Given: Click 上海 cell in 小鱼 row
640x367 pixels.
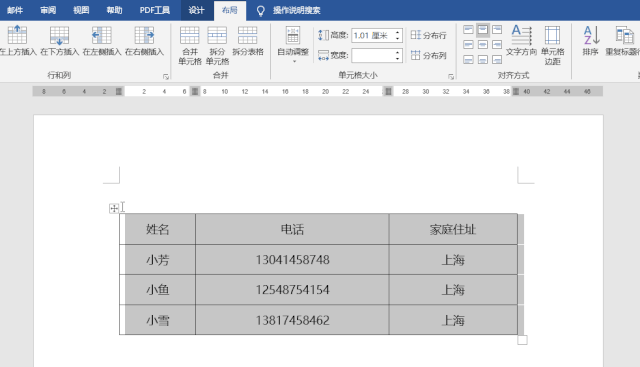Looking at the screenshot, I should (x=453, y=290).
